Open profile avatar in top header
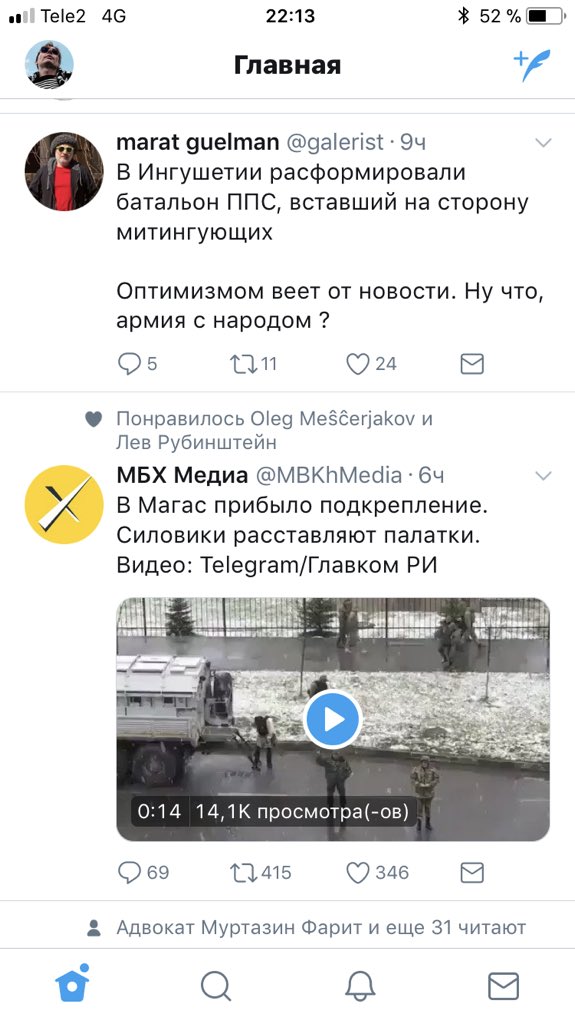575x1024 pixels. pos(50,65)
